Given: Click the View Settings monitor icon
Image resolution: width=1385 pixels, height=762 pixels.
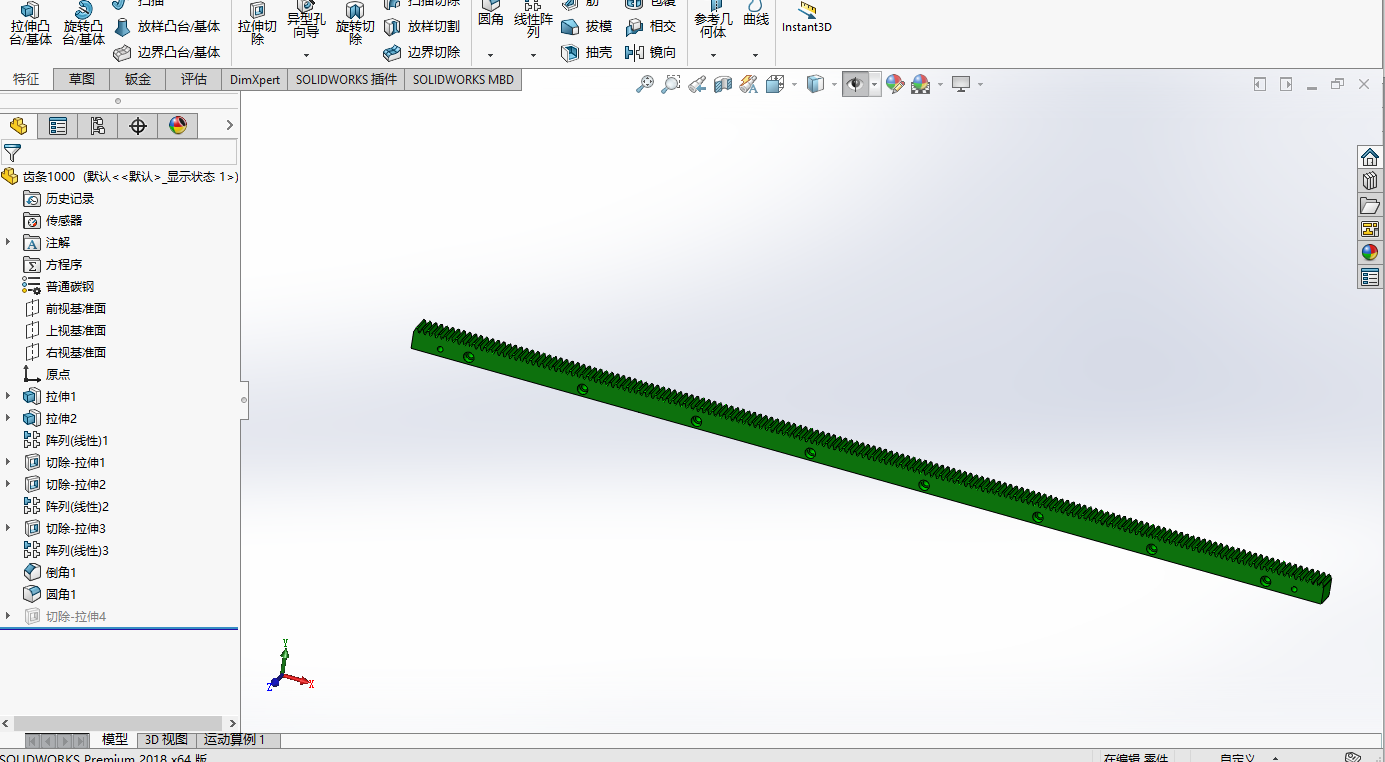Looking at the screenshot, I should point(961,85).
